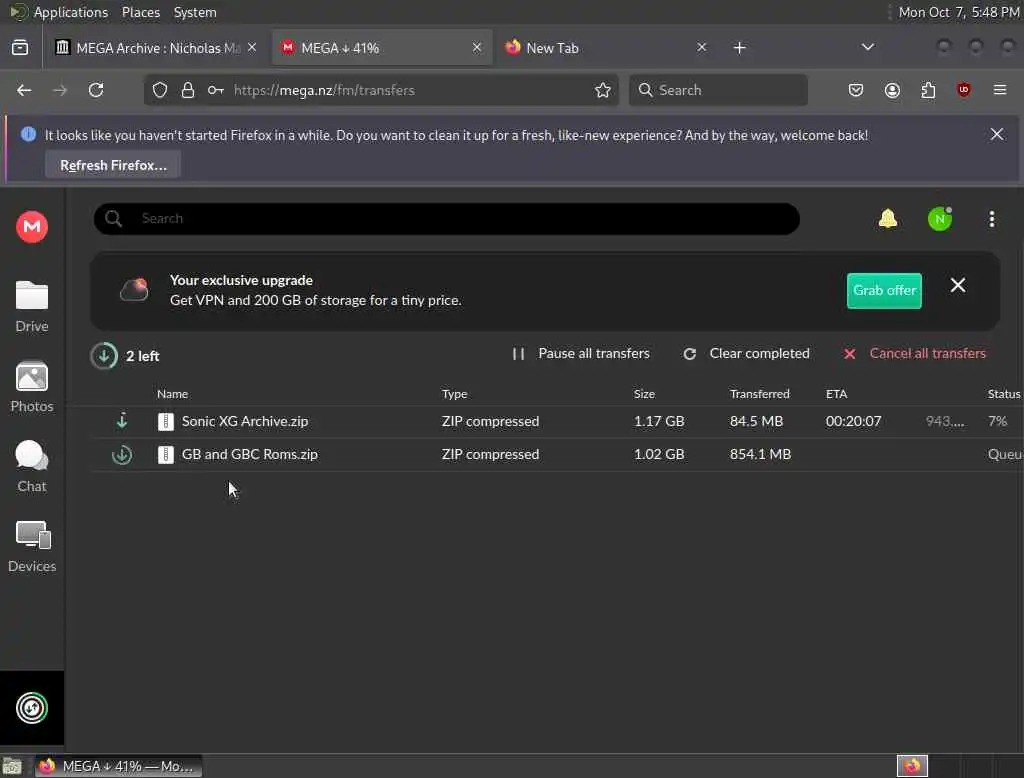The height and width of the screenshot is (778, 1024).
Task: Open the Chat section
Action: pyautogui.click(x=31, y=466)
